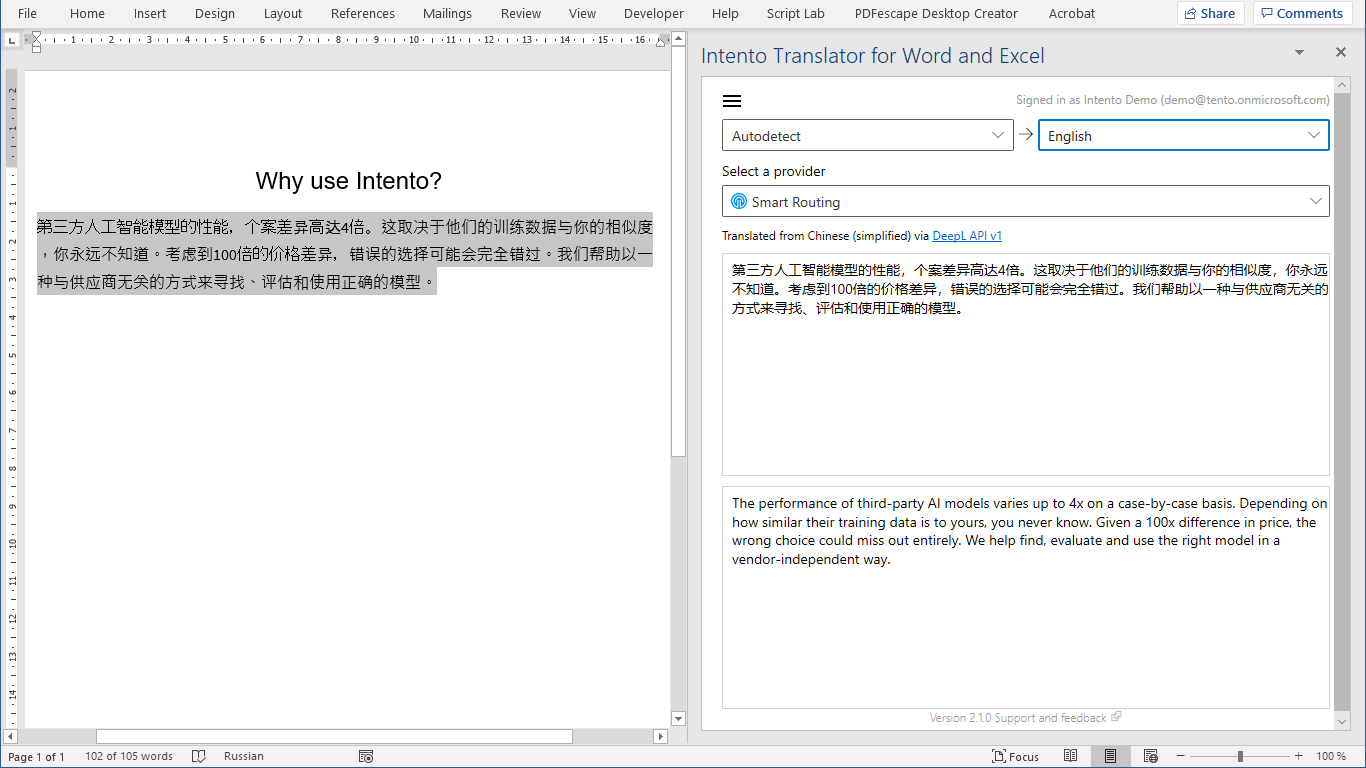1366x768 pixels.
Task: Open the Acrobat ribbon tab
Action: click(x=1072, y=13)
